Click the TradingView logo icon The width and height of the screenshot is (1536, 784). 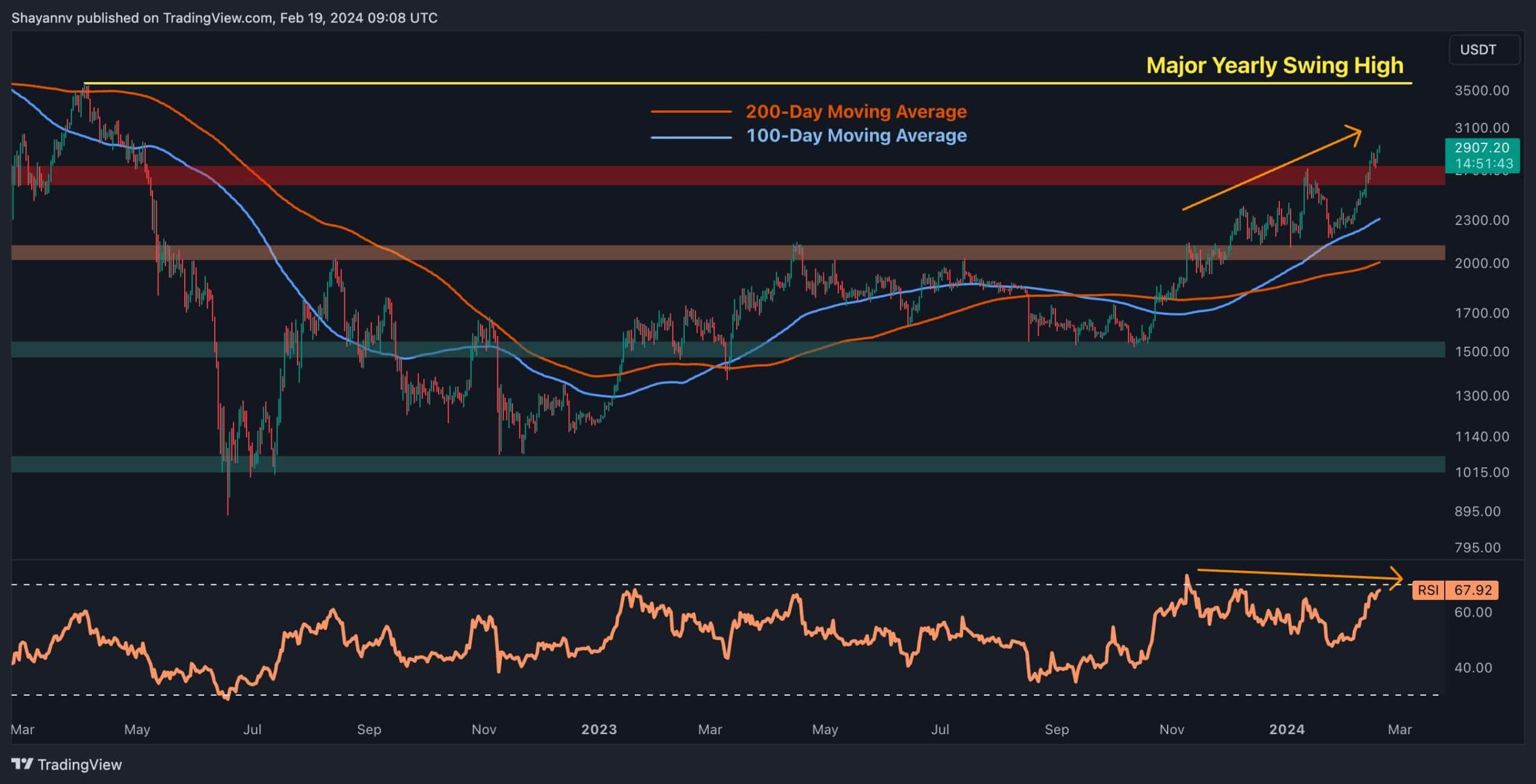pos(22,764)
